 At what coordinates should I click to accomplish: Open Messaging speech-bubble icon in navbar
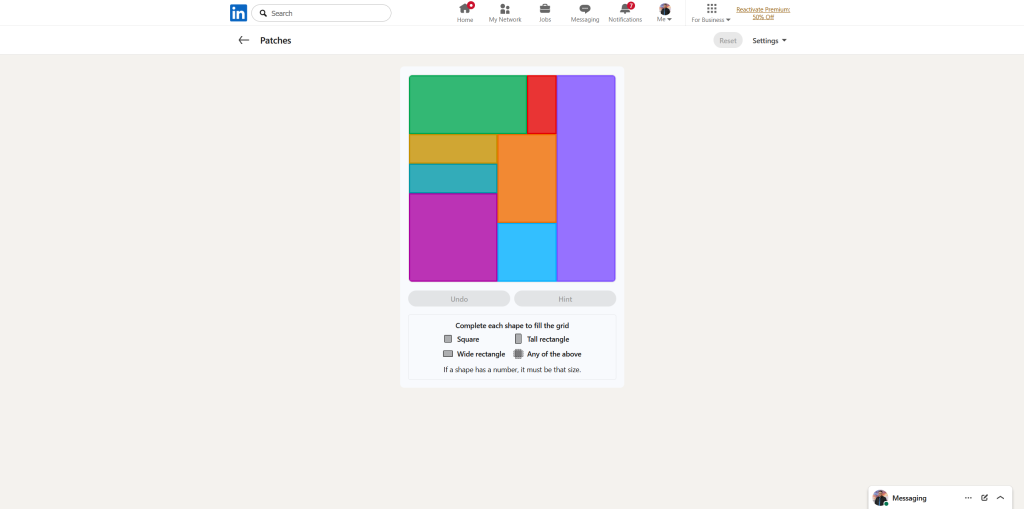[x=584, y=8]
